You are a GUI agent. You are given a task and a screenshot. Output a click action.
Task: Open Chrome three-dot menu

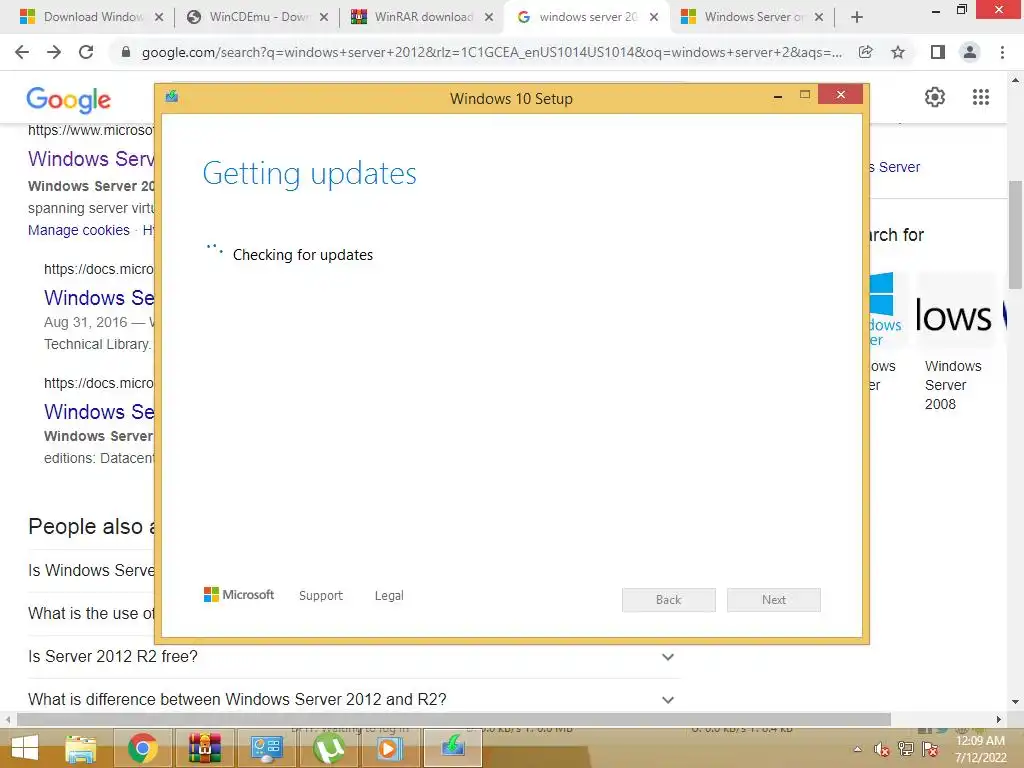point(1002,52)
